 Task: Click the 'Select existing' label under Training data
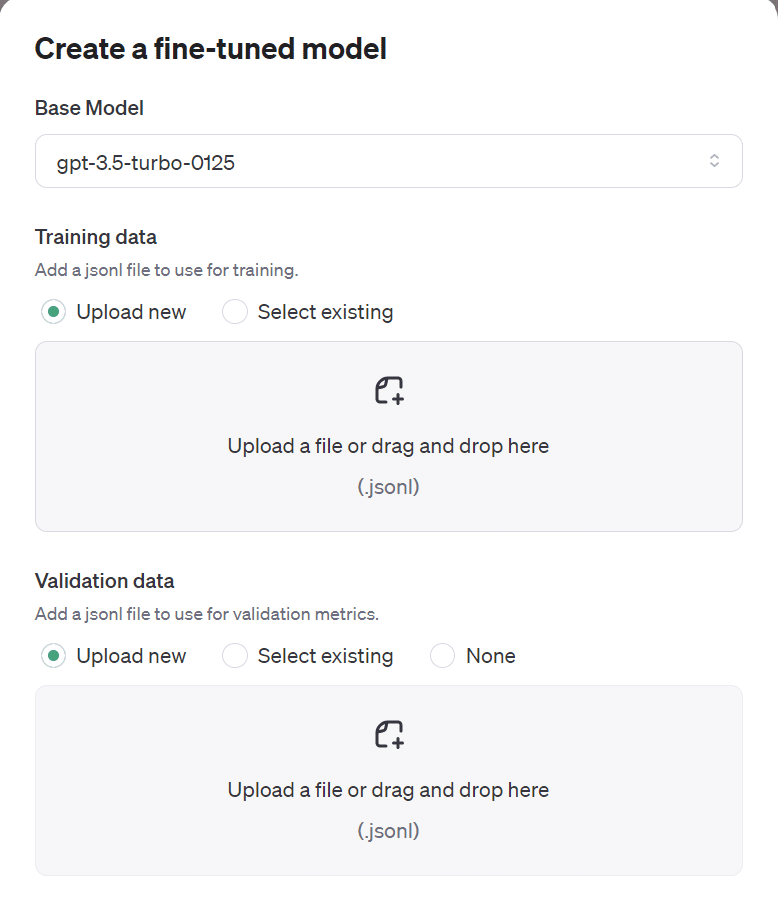click(x=325, y=312)
